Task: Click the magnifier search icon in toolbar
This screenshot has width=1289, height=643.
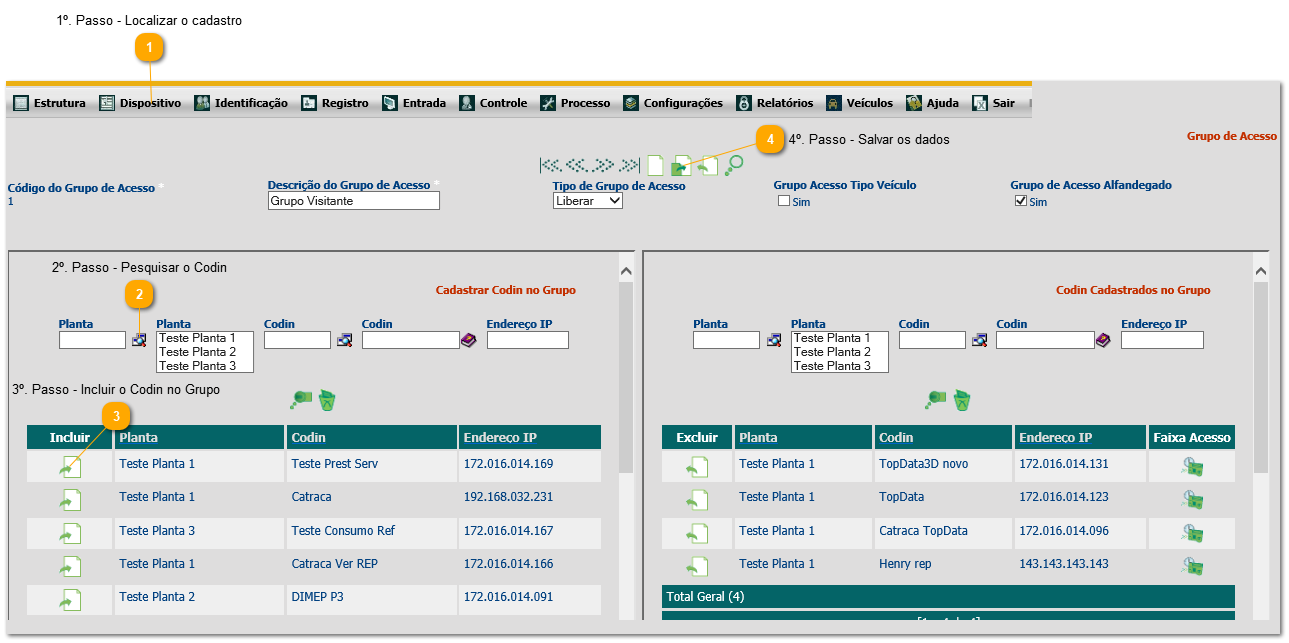Action: pos(734,165)
